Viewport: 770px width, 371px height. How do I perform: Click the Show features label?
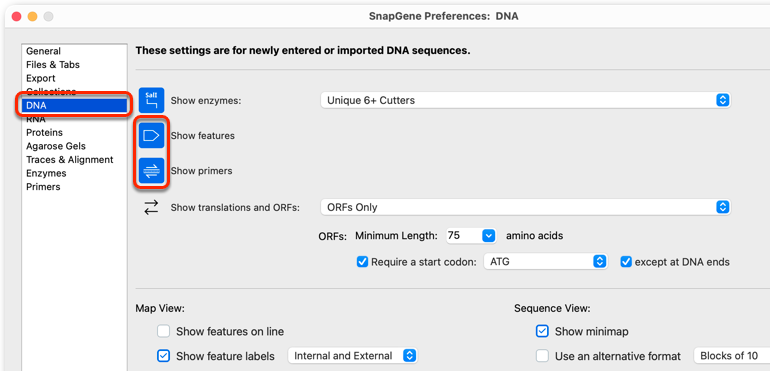[202, 136]
